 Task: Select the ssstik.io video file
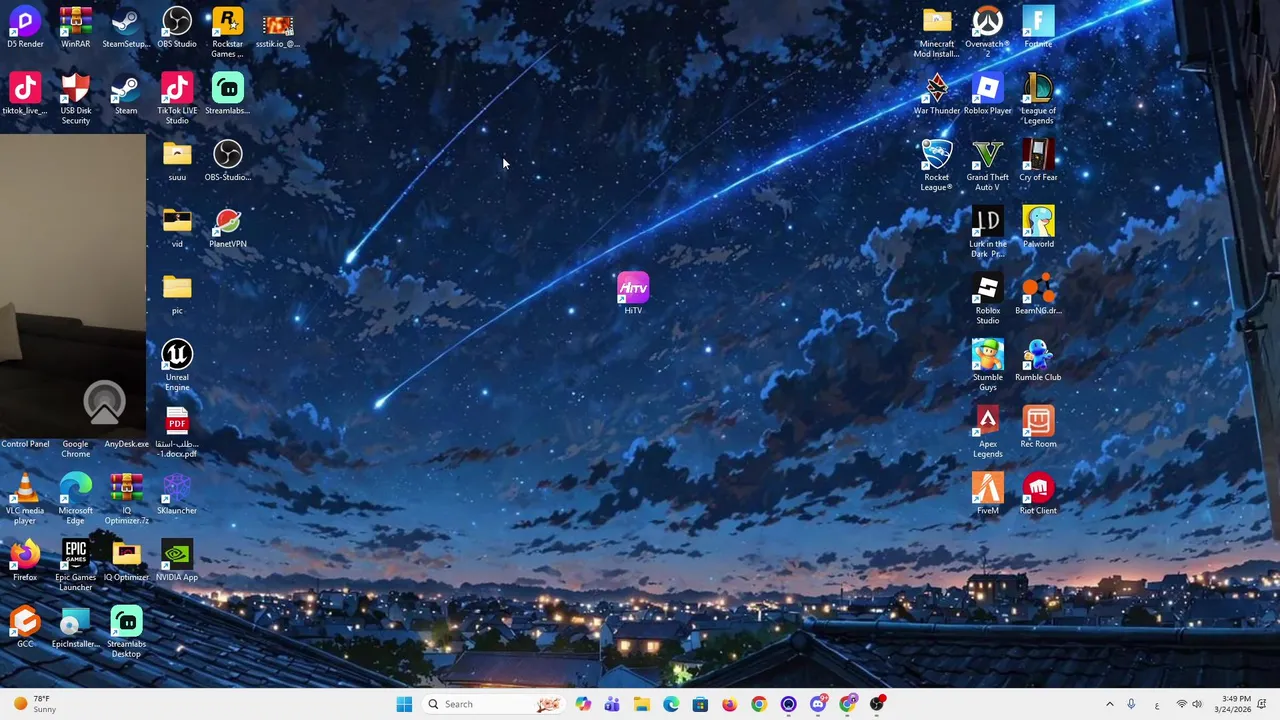278,29
